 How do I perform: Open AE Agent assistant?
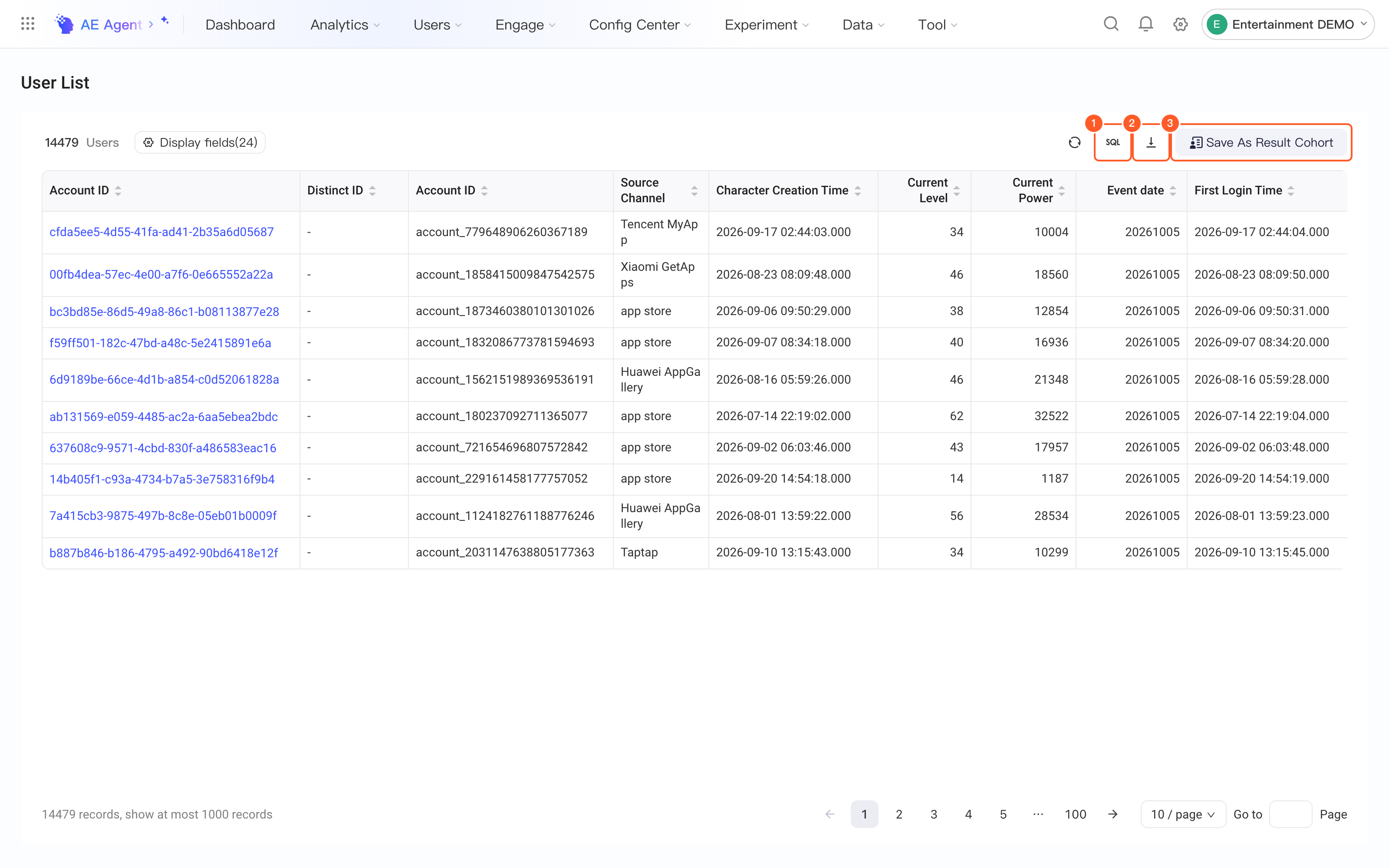pyautogui.click(x=112, y=24)
